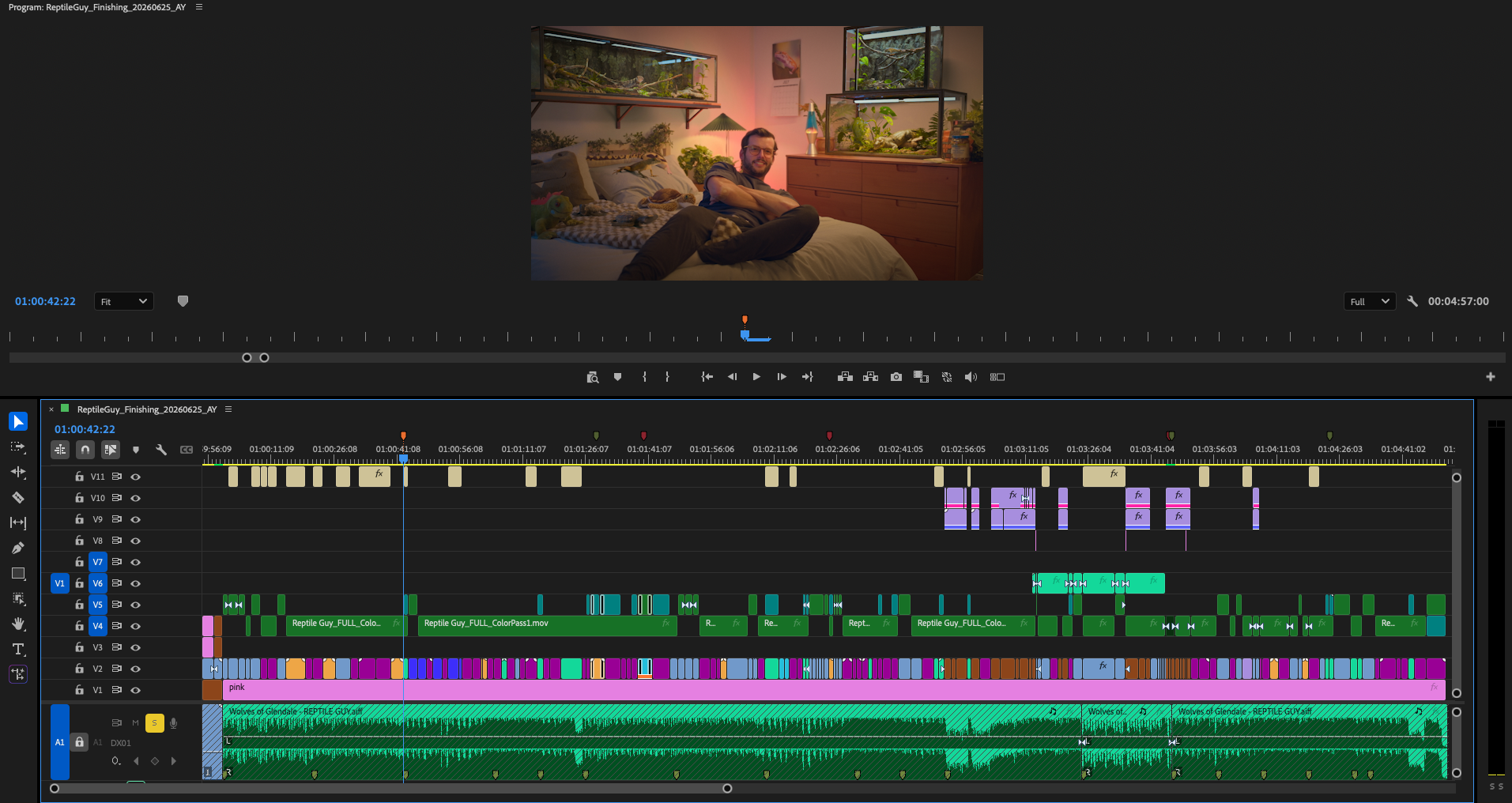The image size is (1512, 803).
Task: Enable voice-over record on A1
Action: (x=173, y=722)
